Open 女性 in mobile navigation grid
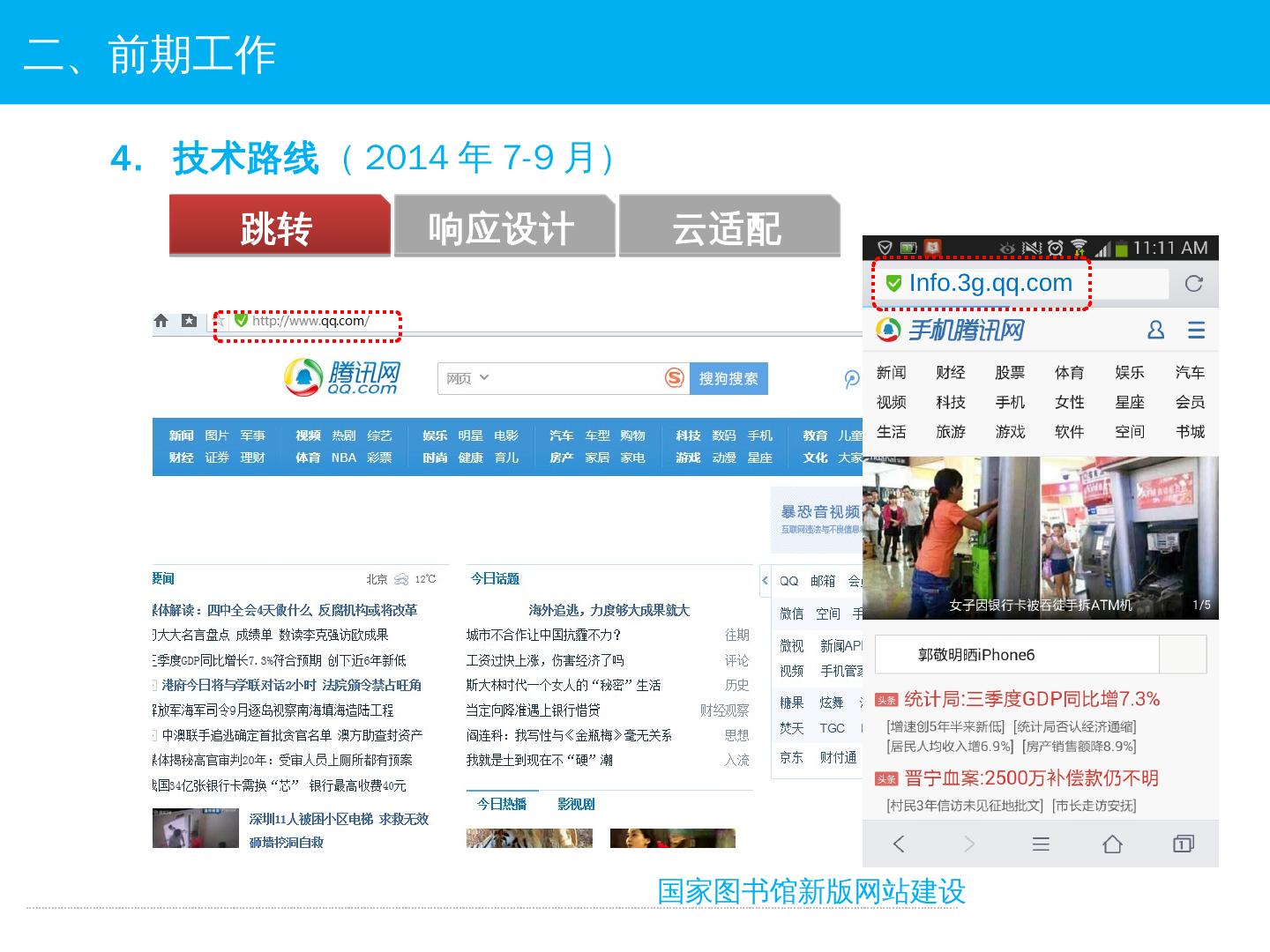Viewport: 1270px width, 952px height. click(1070, 403)
